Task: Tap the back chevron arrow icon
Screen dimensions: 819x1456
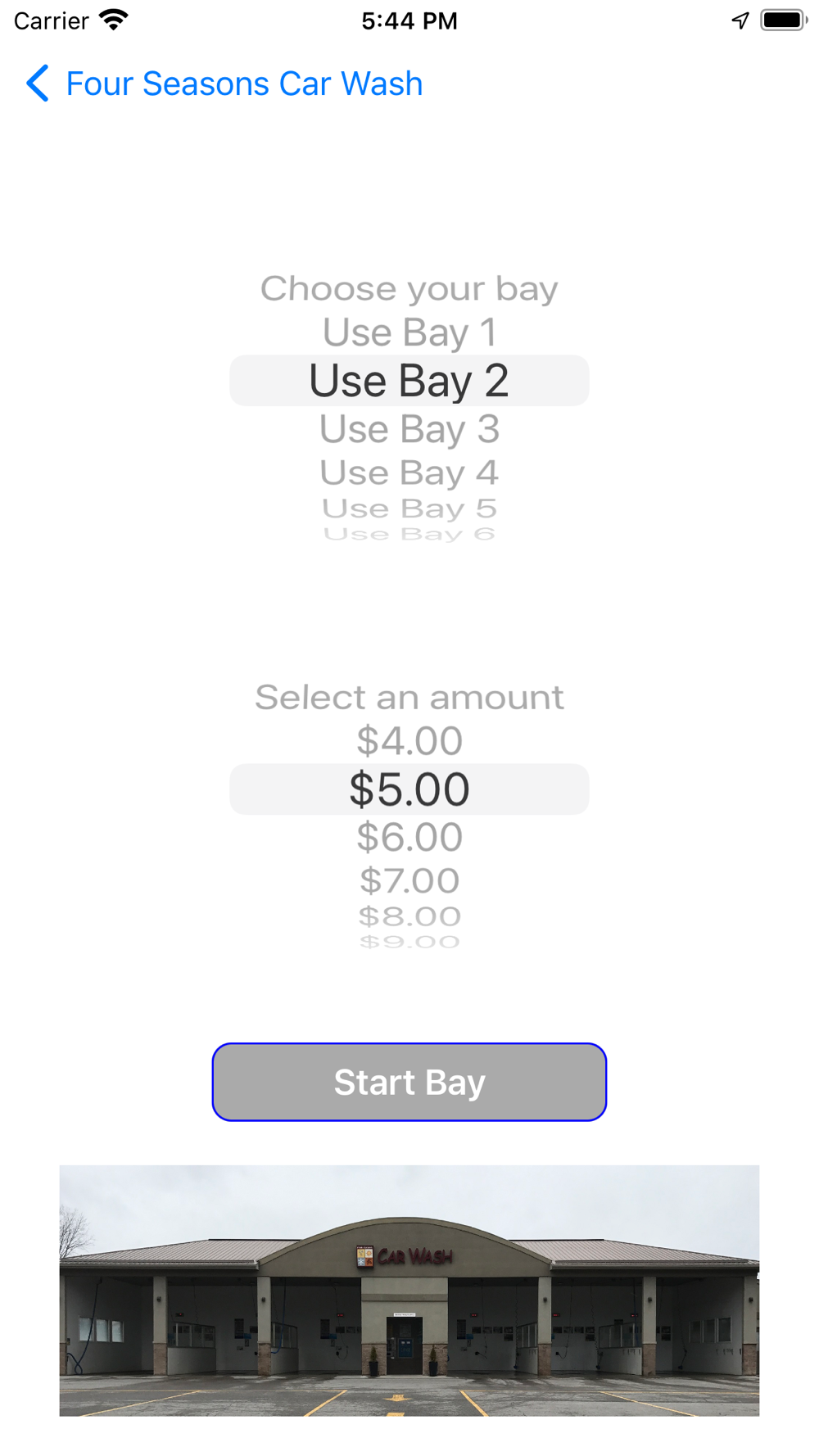Action: coord(38,84)
